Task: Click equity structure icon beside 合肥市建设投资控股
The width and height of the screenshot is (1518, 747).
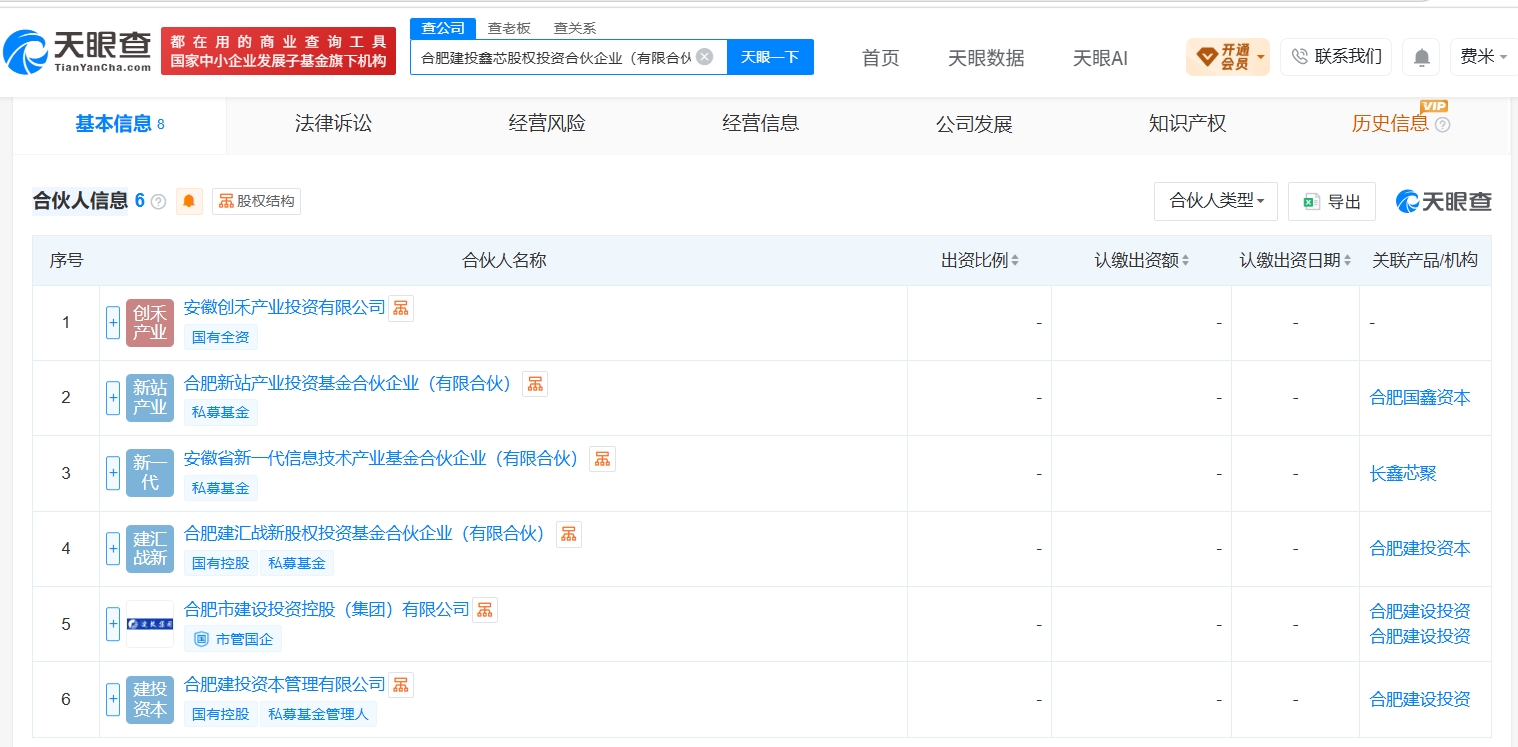Action: 485,610
